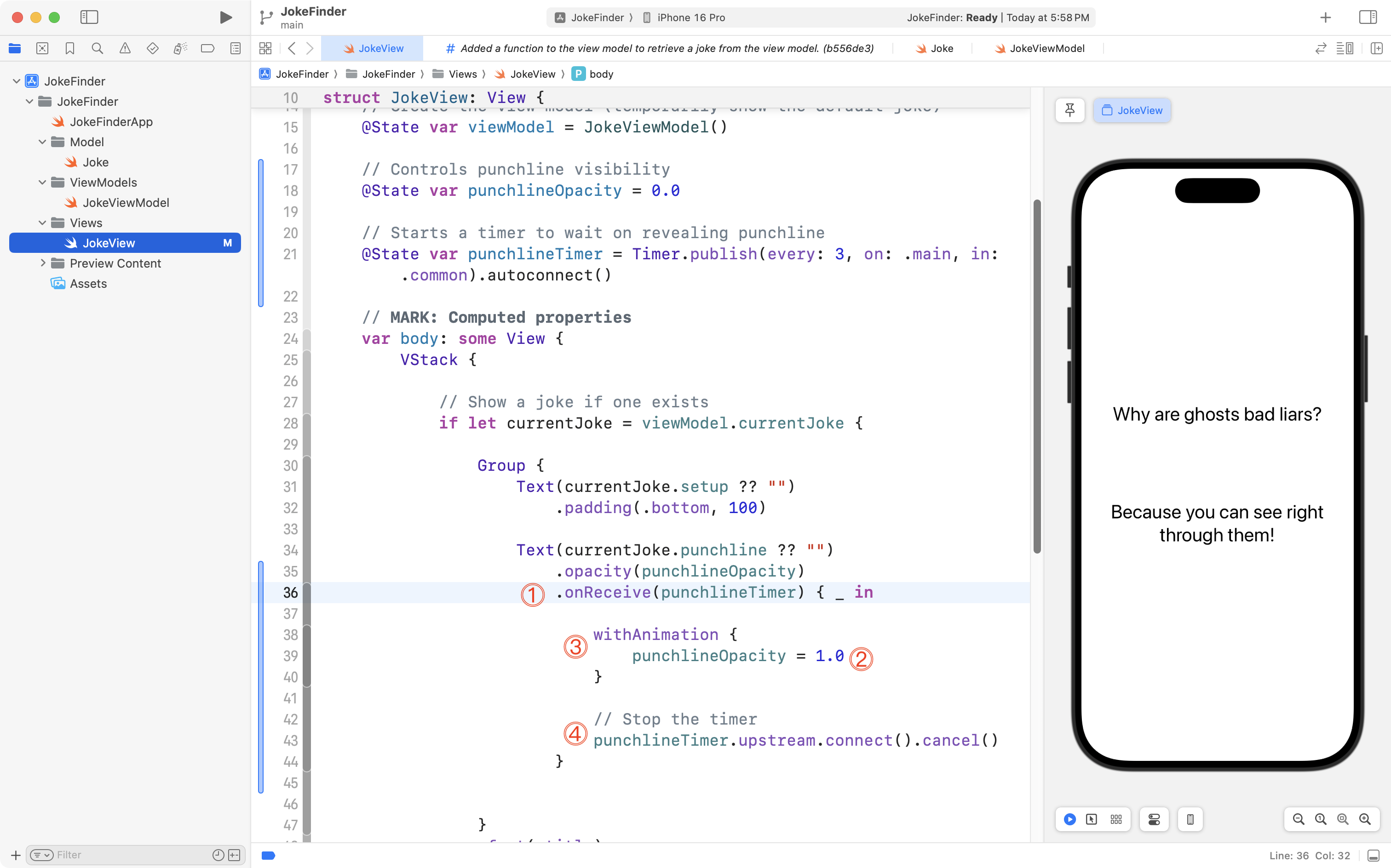Pin the preview canvas
This screenshot has height=868, width=1391.
click(1069, 110)
